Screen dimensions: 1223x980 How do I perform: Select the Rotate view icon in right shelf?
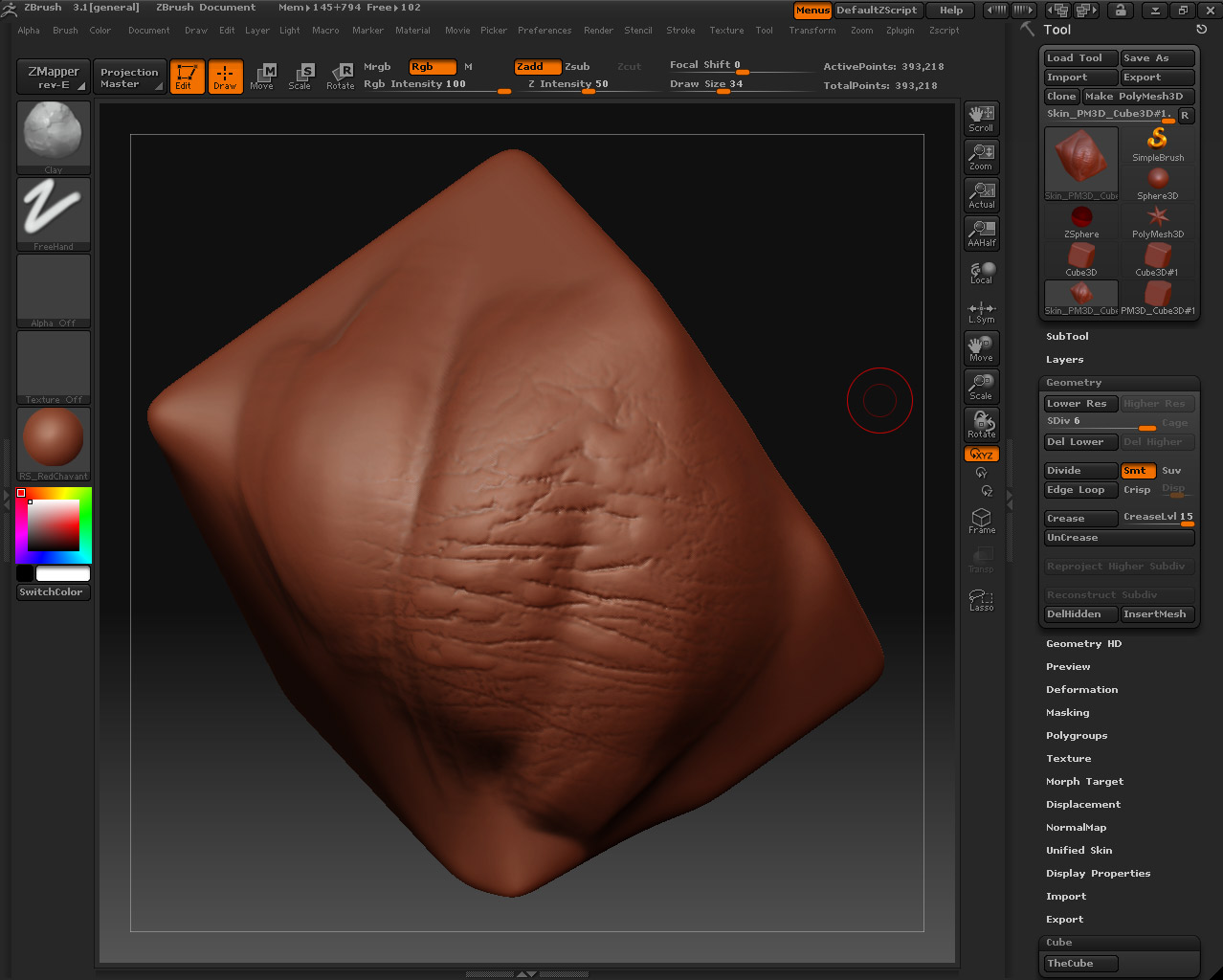coord(981,425)
